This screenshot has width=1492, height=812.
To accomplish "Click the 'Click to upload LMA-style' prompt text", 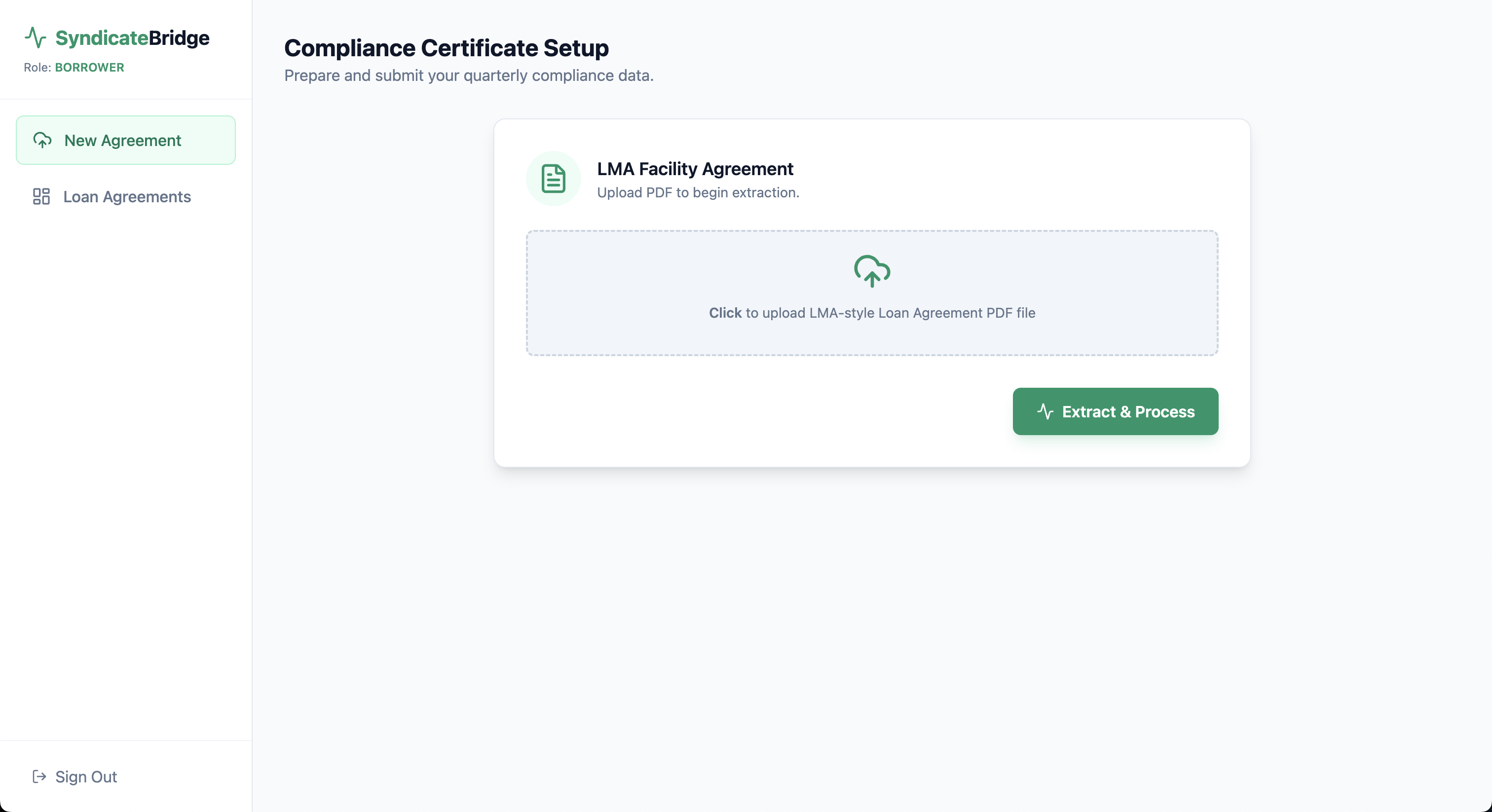I will [872, 313].
